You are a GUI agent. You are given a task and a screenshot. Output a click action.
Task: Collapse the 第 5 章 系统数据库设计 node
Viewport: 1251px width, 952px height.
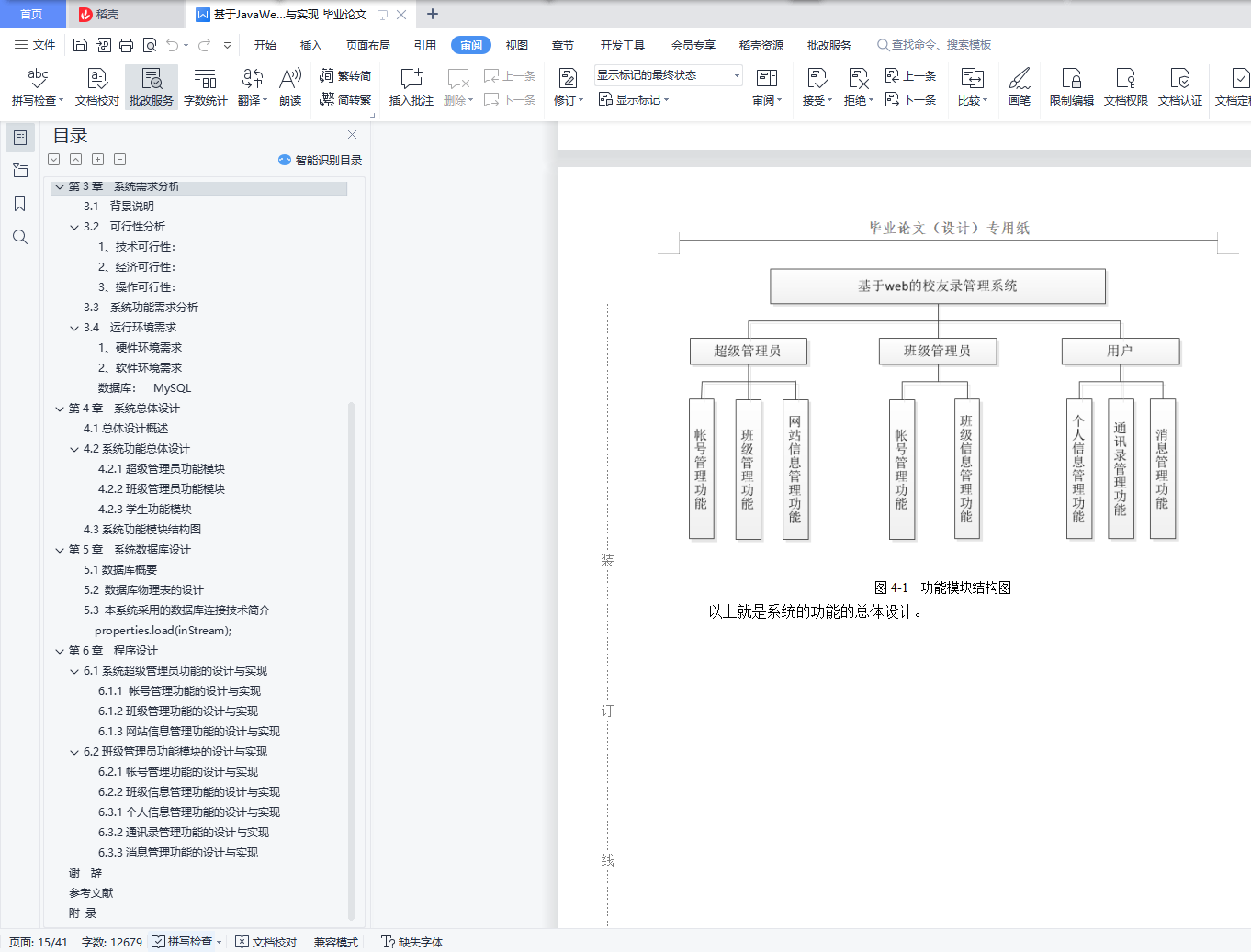pyautogui.click(x=60, y=550)
